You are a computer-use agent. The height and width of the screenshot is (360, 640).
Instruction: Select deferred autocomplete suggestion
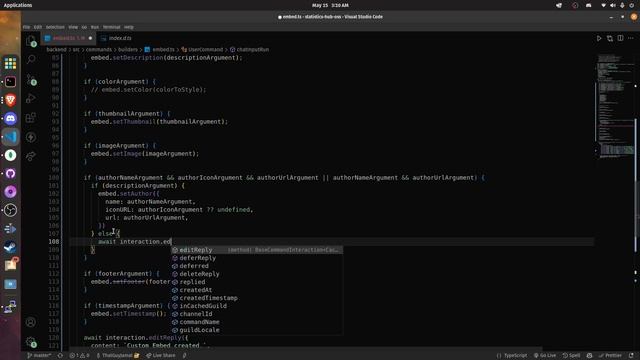pos(257,266)
